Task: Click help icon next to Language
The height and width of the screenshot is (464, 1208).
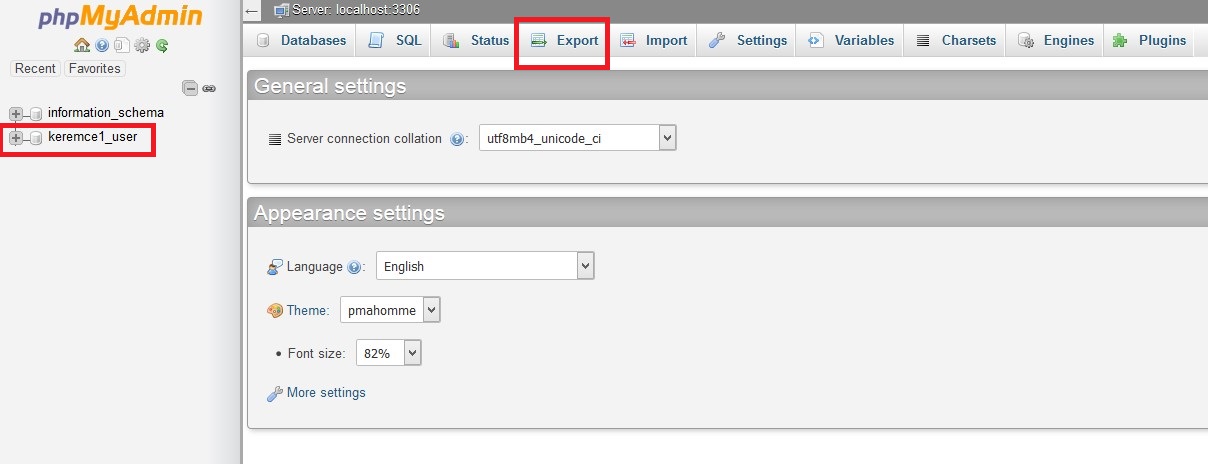Action: tap(353, 268)
